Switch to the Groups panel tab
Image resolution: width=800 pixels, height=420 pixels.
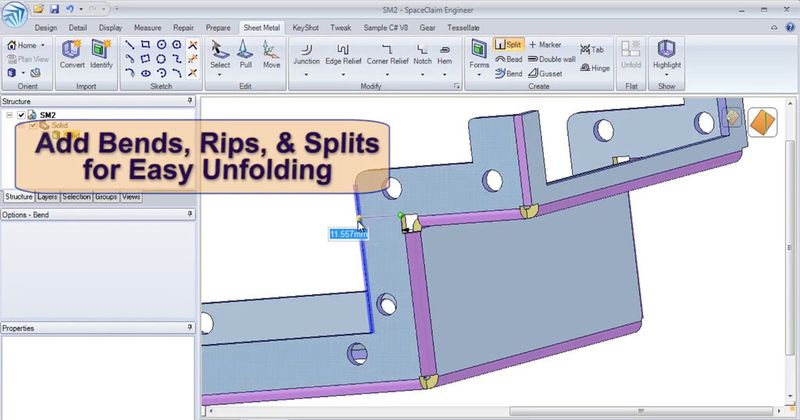(106, 196)
